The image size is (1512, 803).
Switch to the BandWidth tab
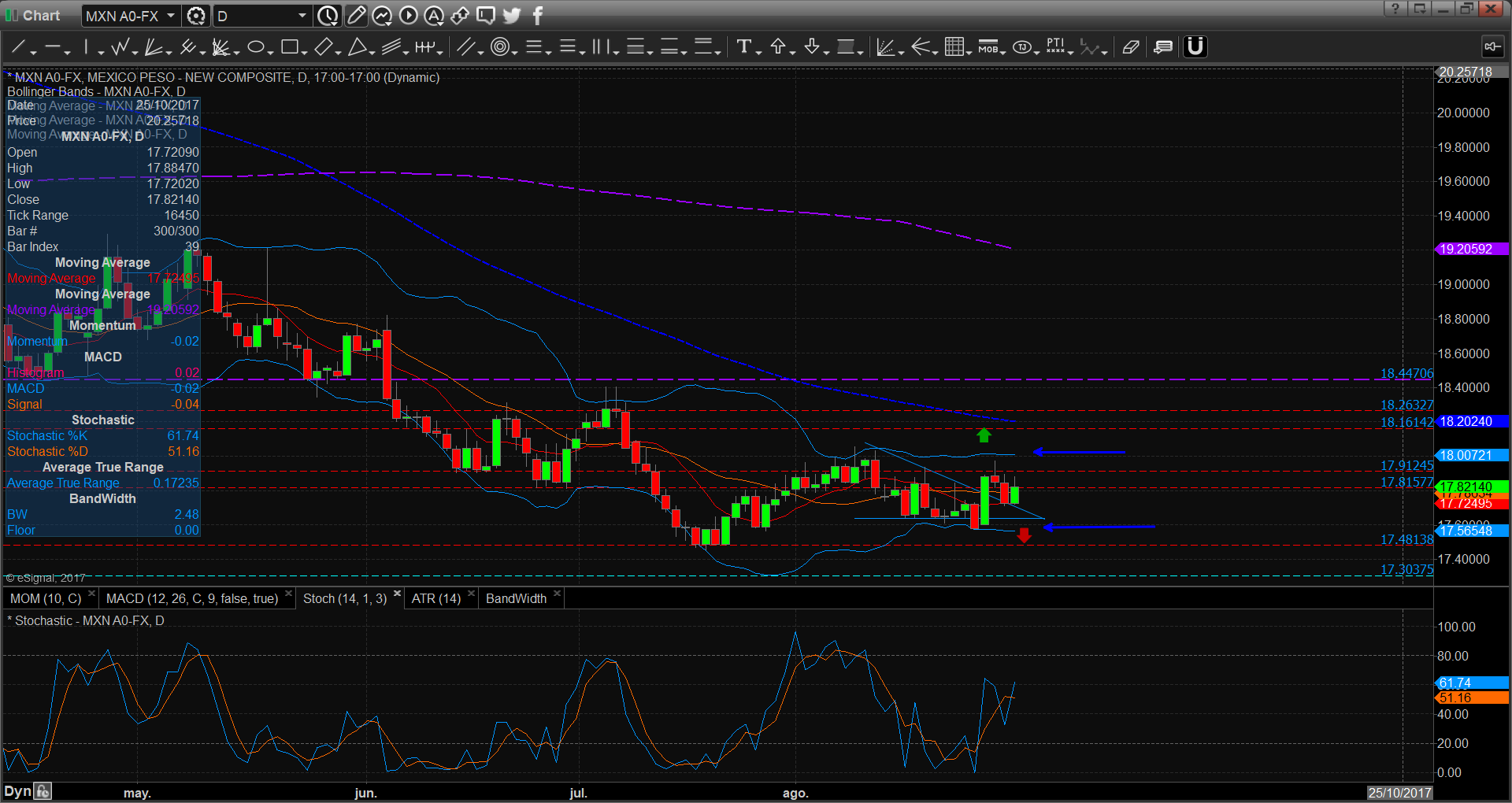516,599
